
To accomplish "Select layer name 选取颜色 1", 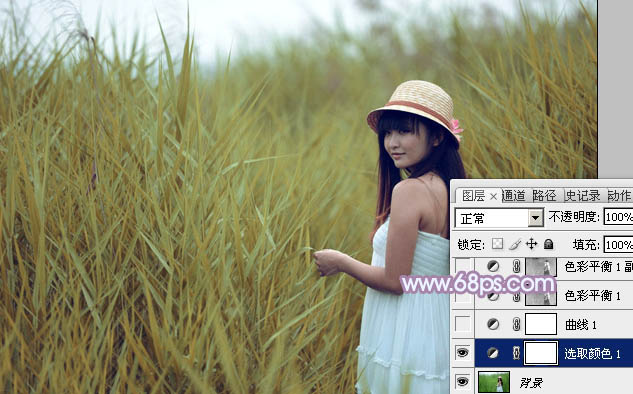I will pyautogui.click(x=592, y=354).
